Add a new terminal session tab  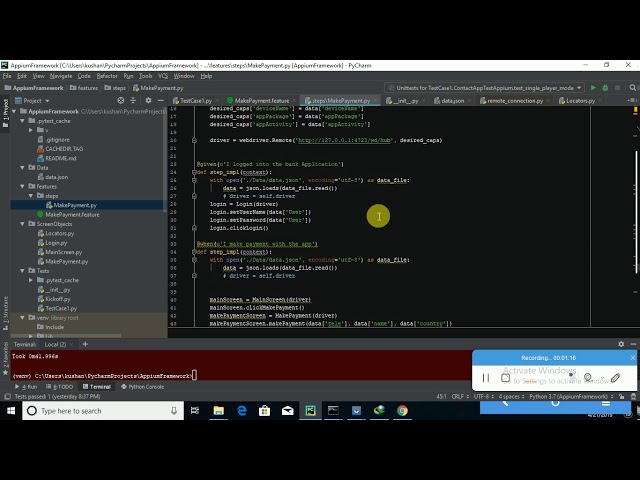pos(85,344)
